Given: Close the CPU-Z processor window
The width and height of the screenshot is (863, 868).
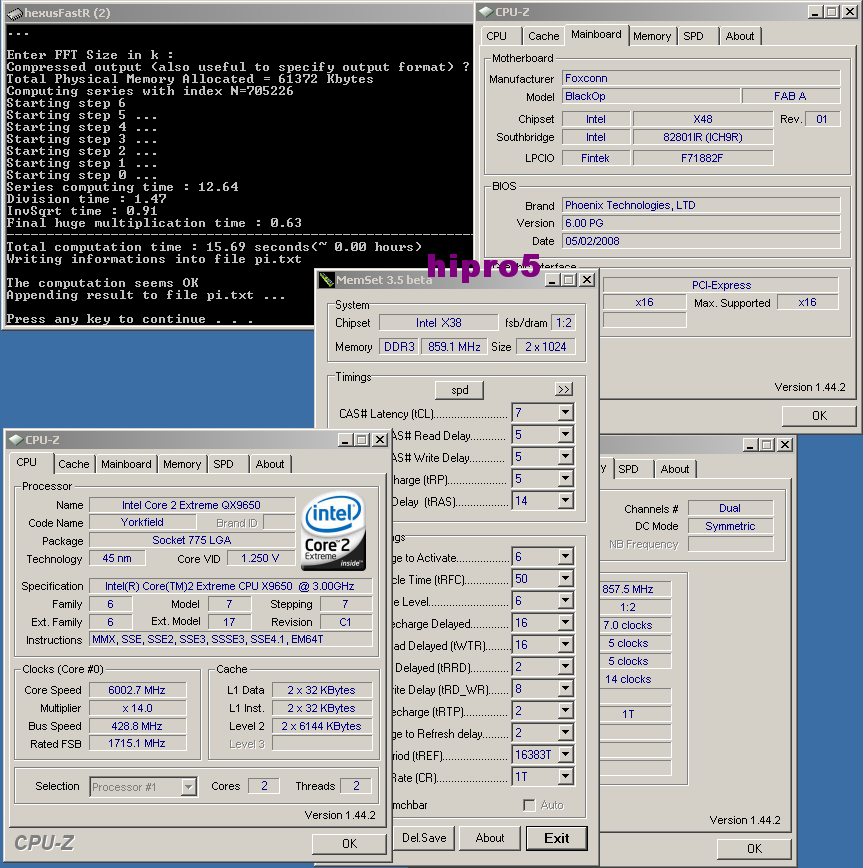Looking at the screenshot, I should (380, 440).
